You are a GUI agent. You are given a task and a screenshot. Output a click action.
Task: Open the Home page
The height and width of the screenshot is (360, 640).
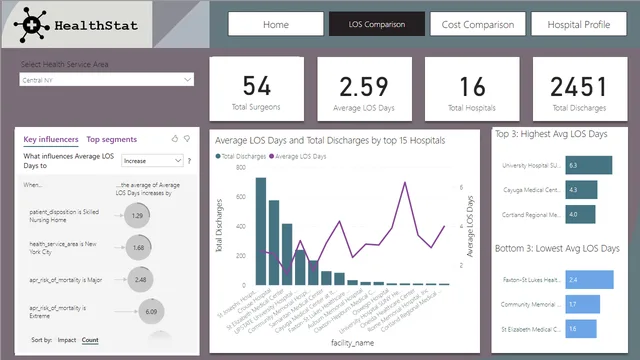[x=276, y=24]
